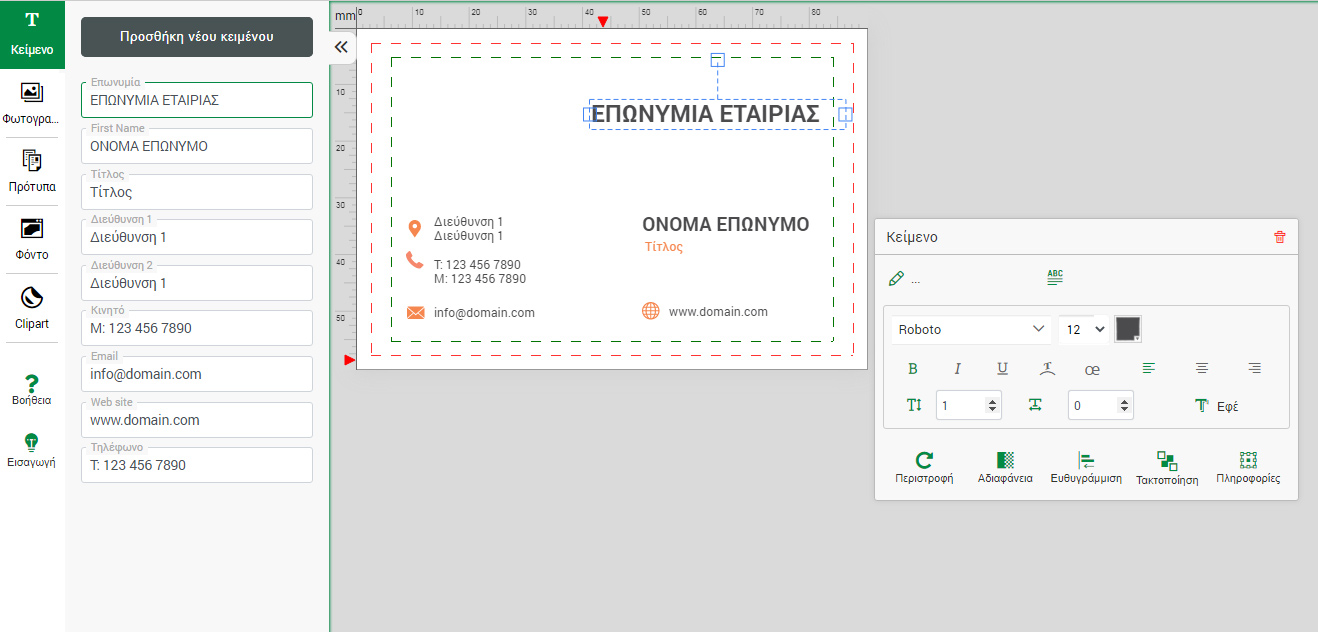Image resolution: width=1318 pixels, height=632 pixels.
Task: Toggle underline formatting
Action: click(1002, 369)
